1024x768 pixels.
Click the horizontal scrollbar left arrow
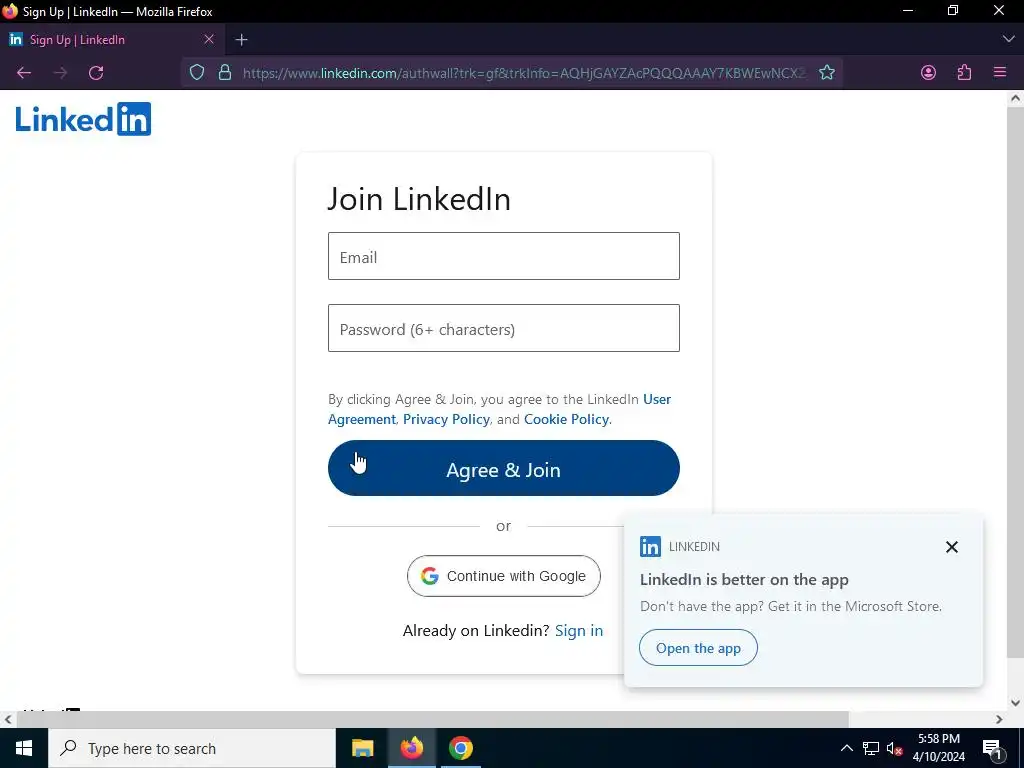8,719
